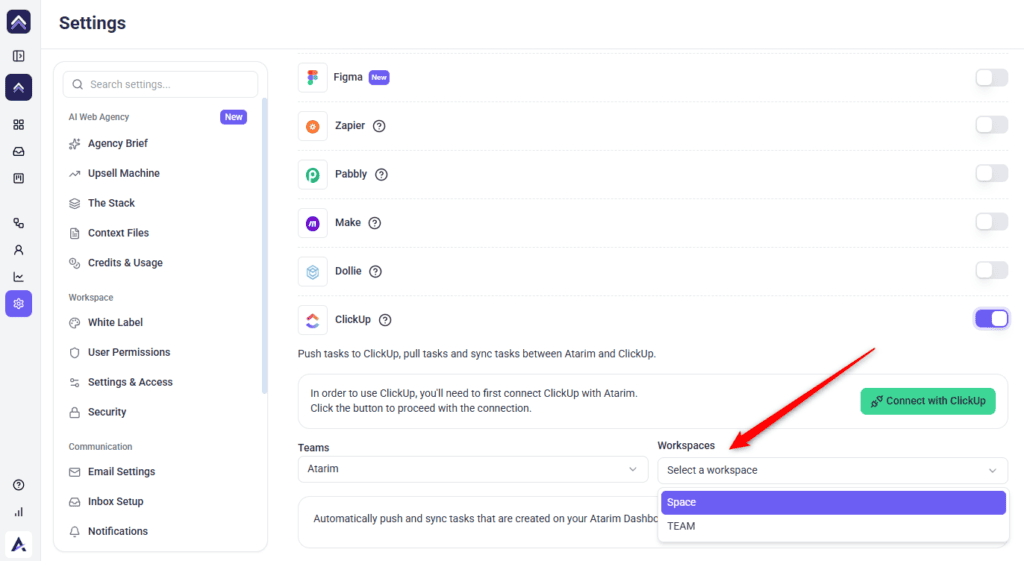Open the analytics chart icon in rail

pyautogui.click(x=18, y=277)
